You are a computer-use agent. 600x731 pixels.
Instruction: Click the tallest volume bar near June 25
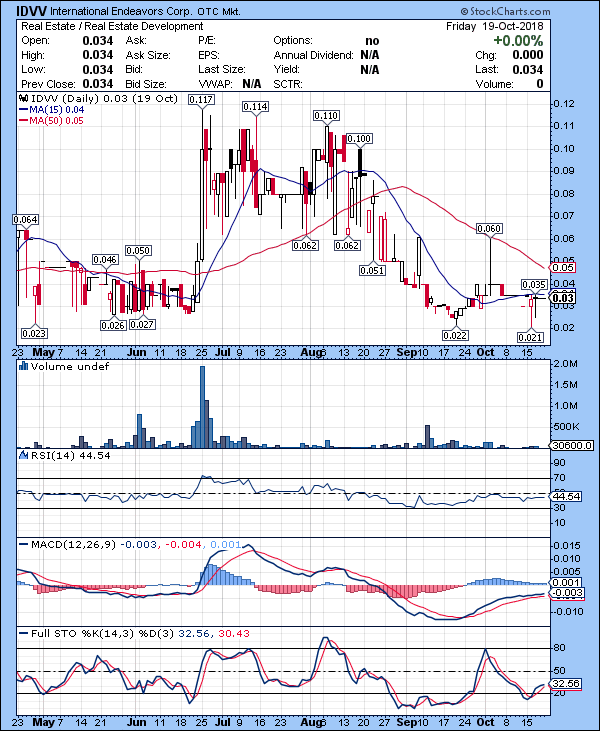(x=202, y=407)
